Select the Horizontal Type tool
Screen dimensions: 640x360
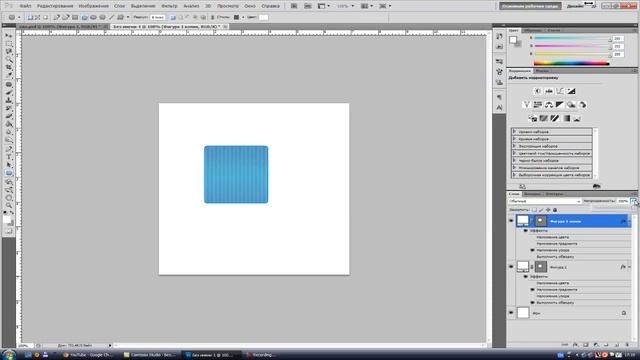click(x=9, y=157)
